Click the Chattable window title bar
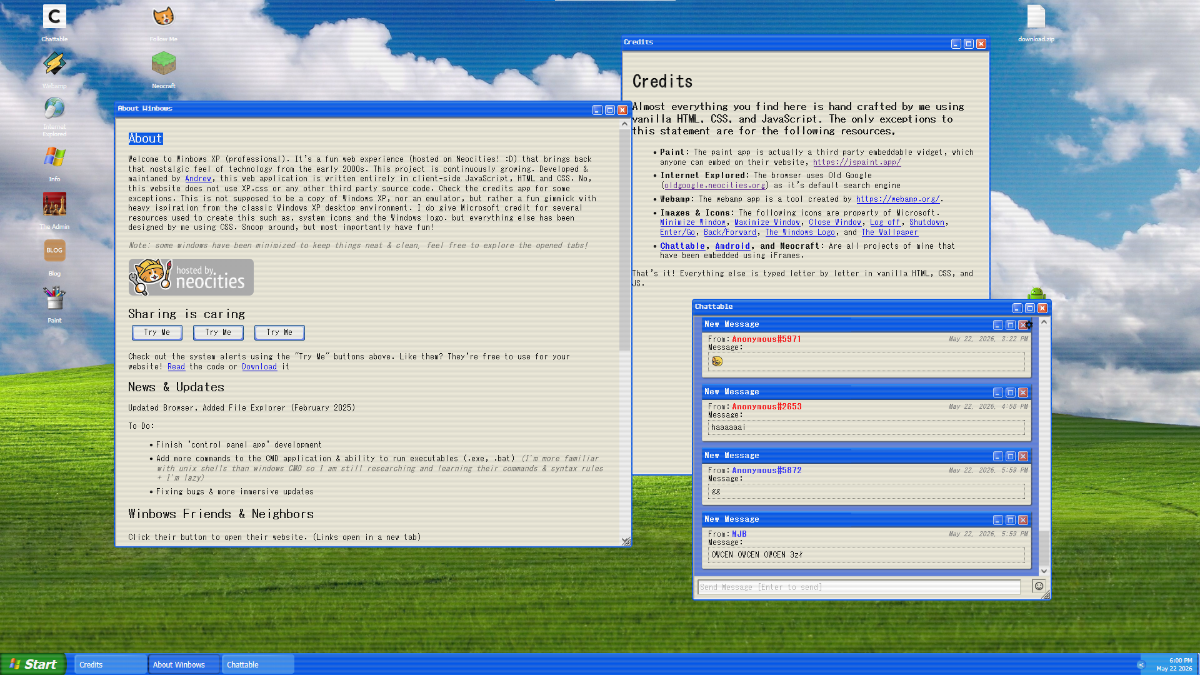 (x=870, y=308)
